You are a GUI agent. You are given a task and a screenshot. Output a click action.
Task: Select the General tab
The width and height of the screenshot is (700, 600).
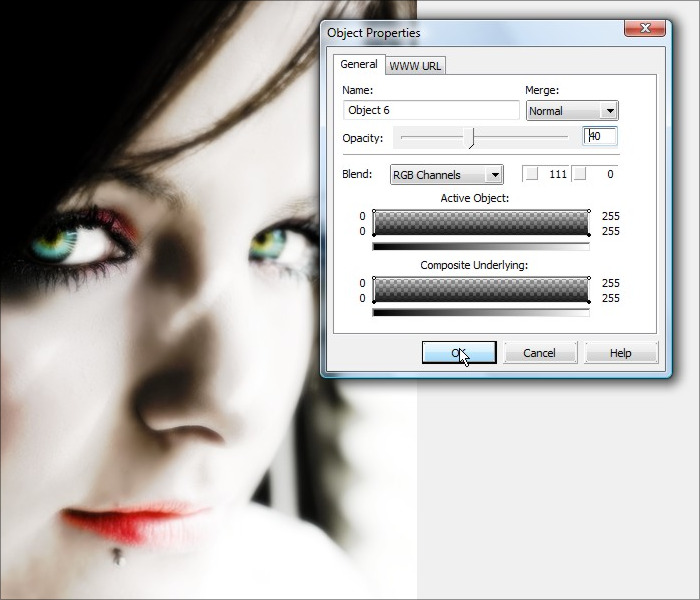click(359, 64)
